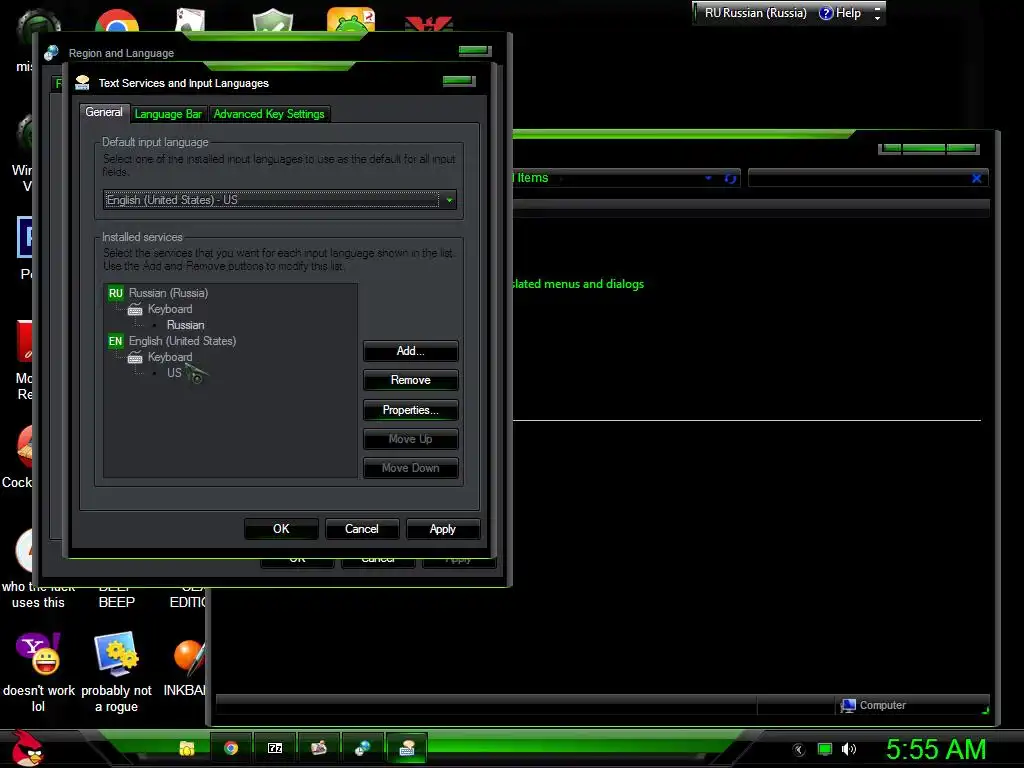Open the Bad Piggies desktop icon
This screenshot has height=768, width=1024.
[351, 20]
